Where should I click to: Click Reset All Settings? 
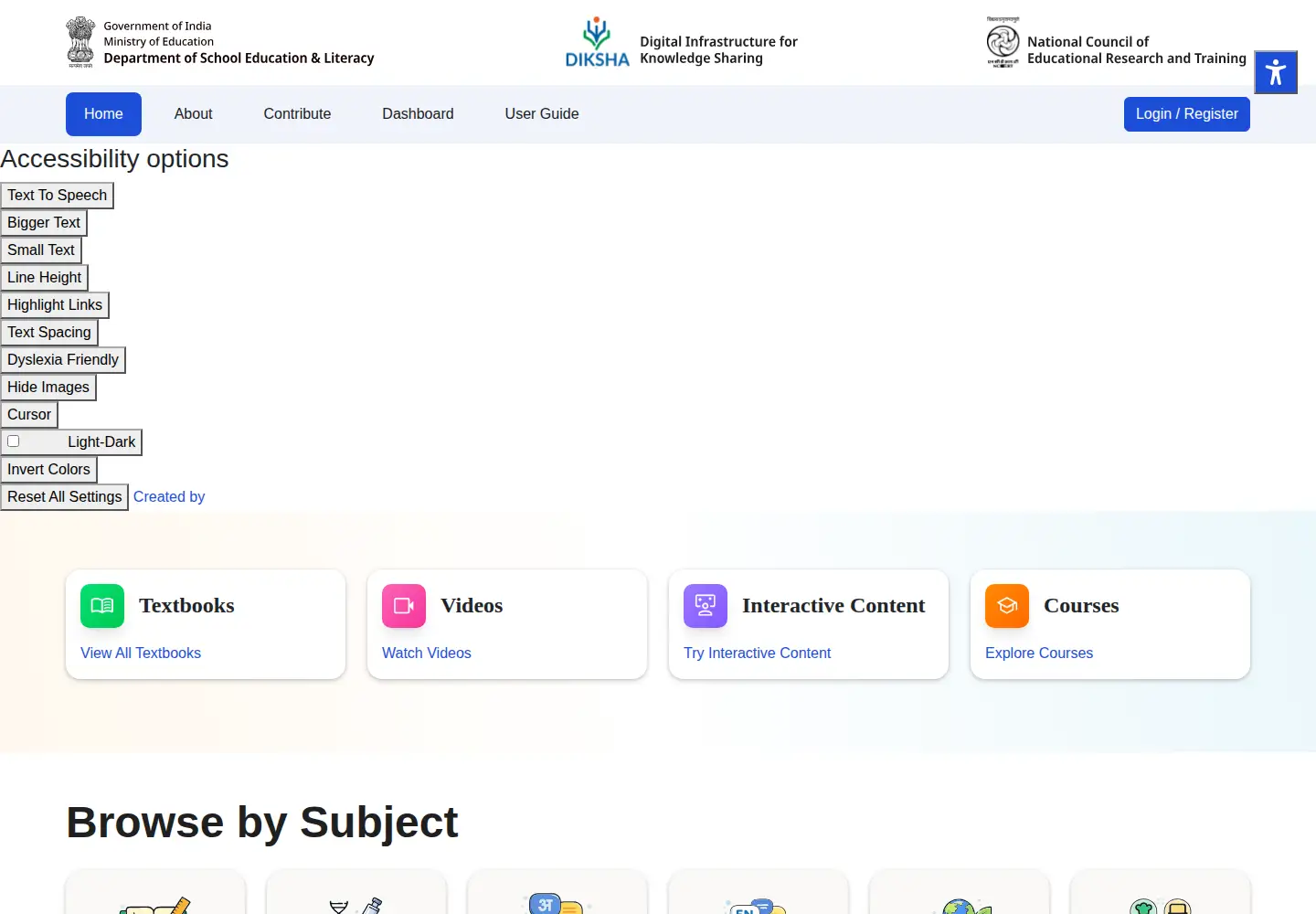[65, 497]
